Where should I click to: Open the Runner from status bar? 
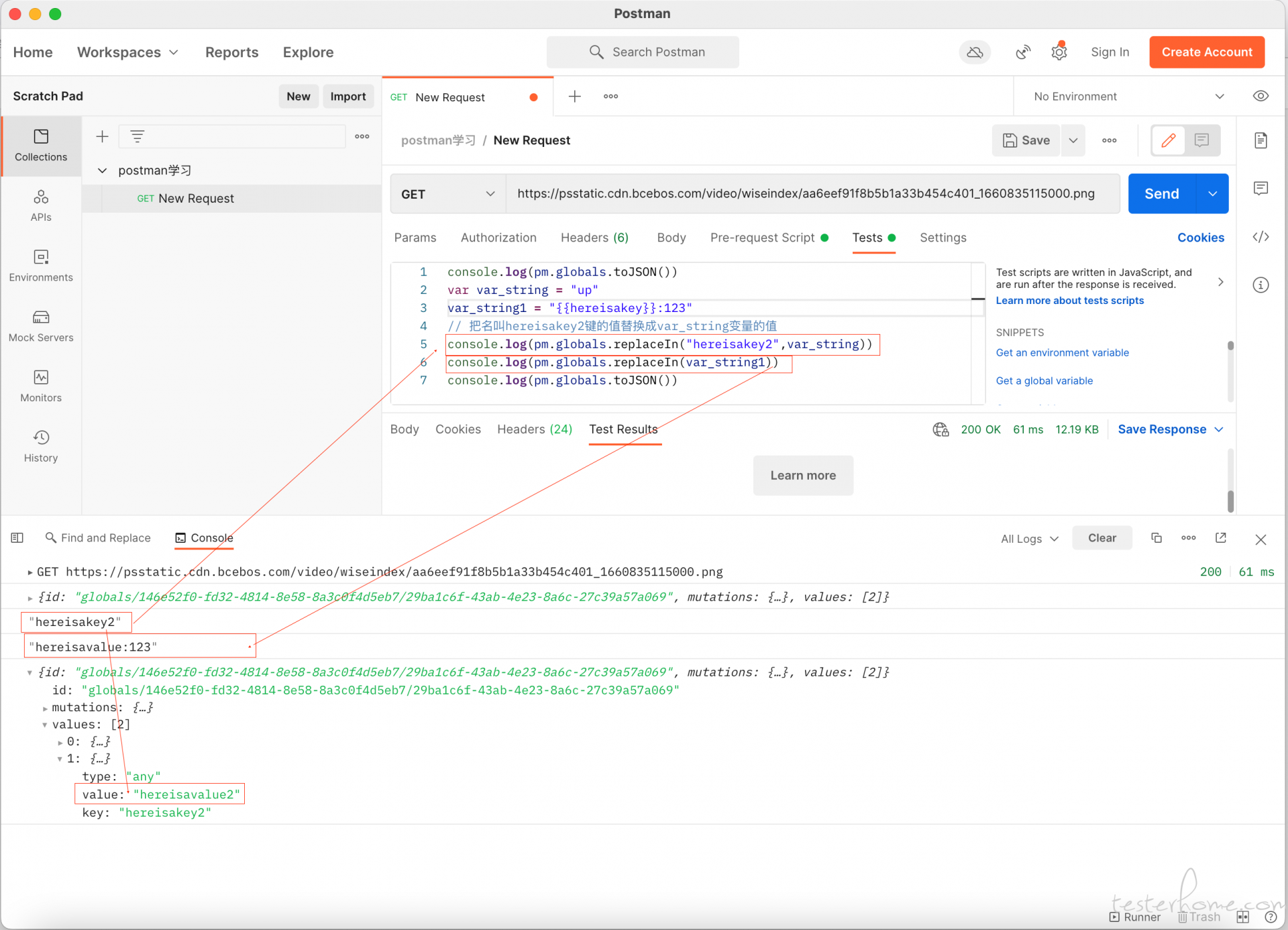point(1135,917)
